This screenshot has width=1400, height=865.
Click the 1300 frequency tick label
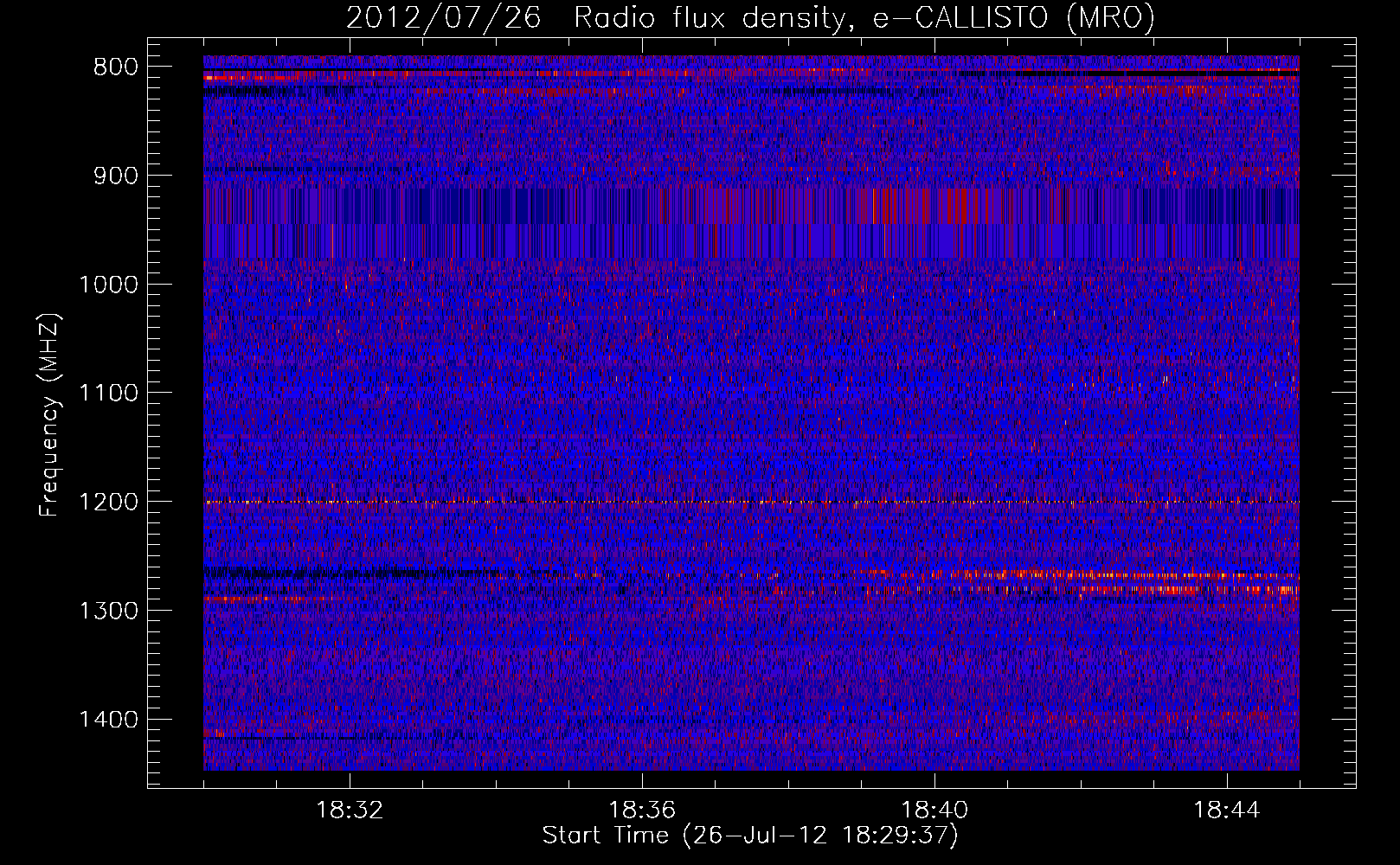tap(109, 611)
